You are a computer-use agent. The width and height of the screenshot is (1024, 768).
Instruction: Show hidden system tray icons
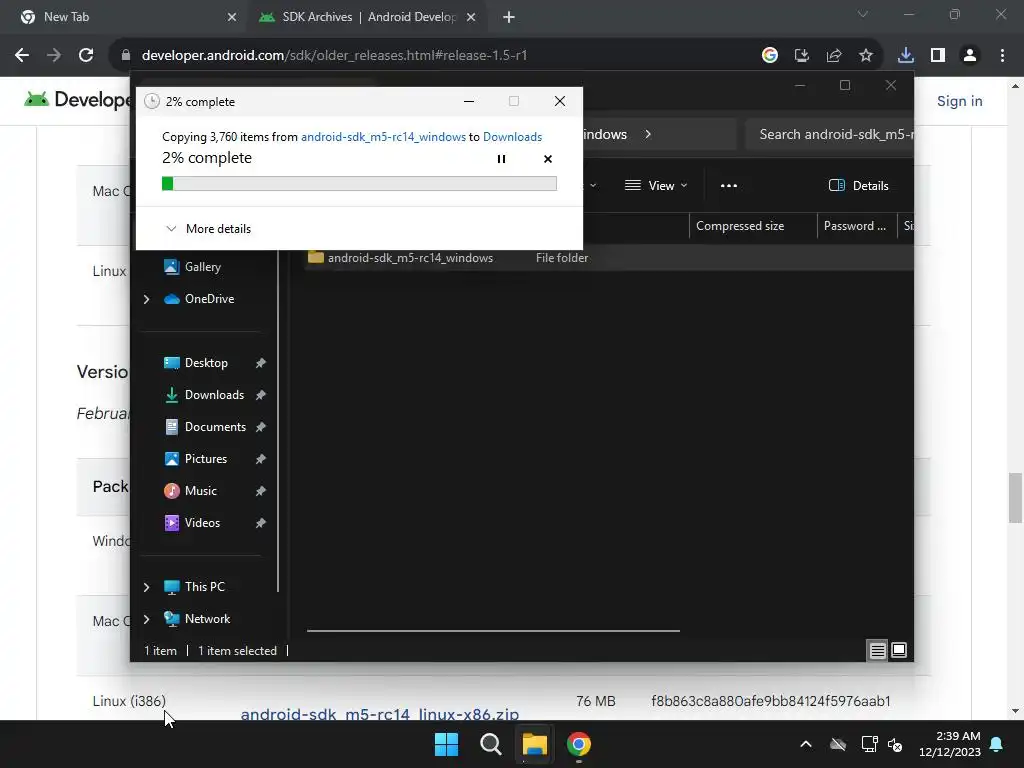pyautogui.click(x=806, y=744)
